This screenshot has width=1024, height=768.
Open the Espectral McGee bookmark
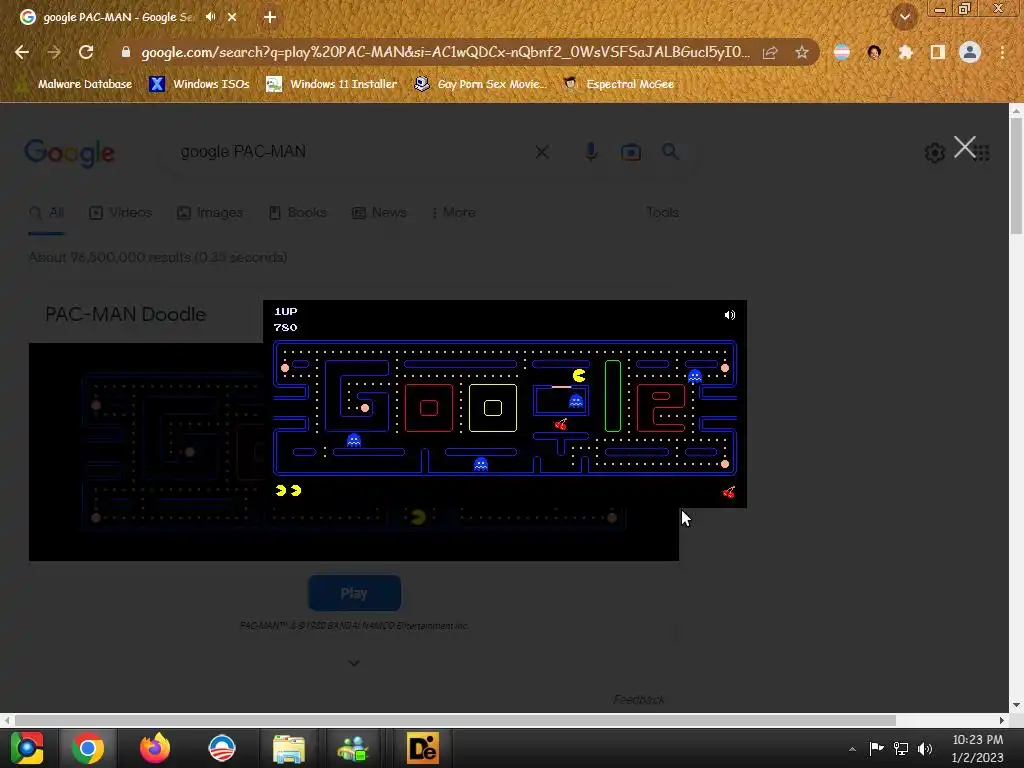pos(619,84)
